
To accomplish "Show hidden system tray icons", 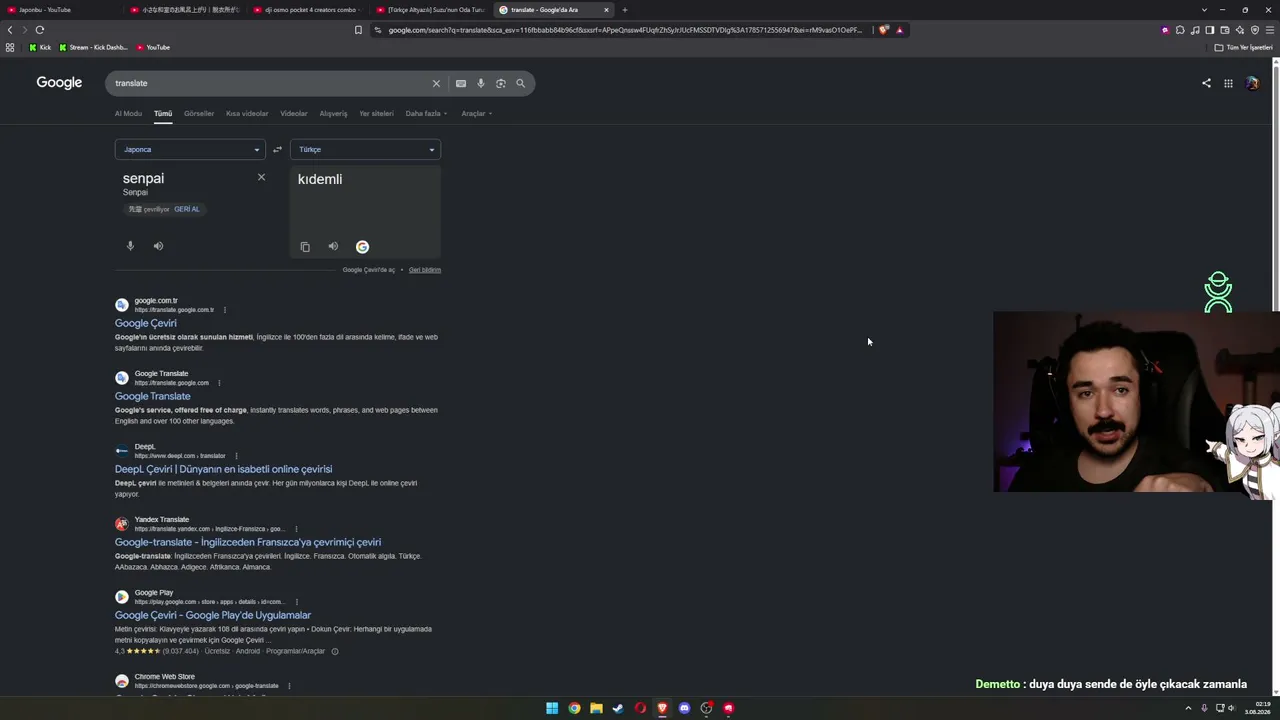I will [1188, 708].
